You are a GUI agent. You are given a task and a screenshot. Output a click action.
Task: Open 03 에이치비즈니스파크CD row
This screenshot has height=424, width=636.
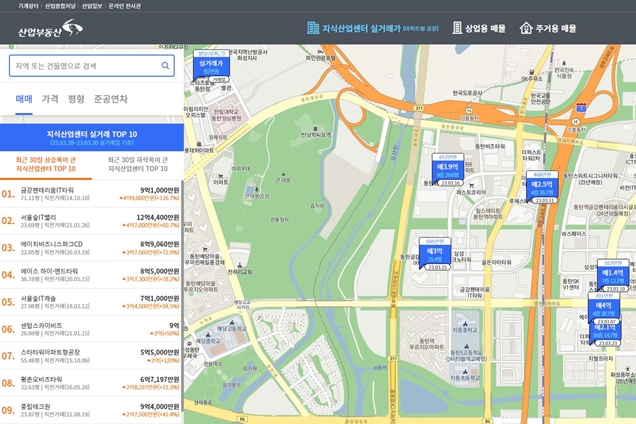point(90,248)
